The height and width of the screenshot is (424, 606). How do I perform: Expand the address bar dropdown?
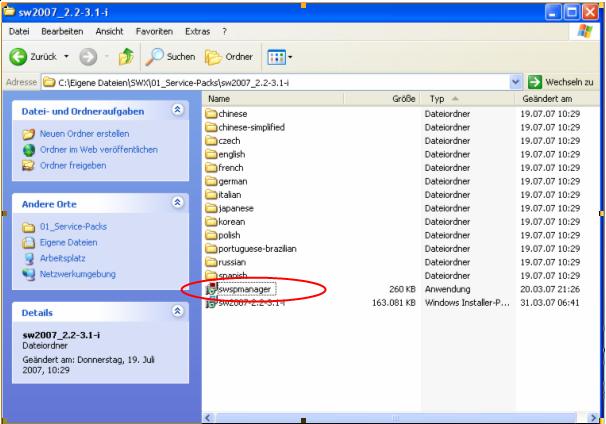[x=515, y=82]
